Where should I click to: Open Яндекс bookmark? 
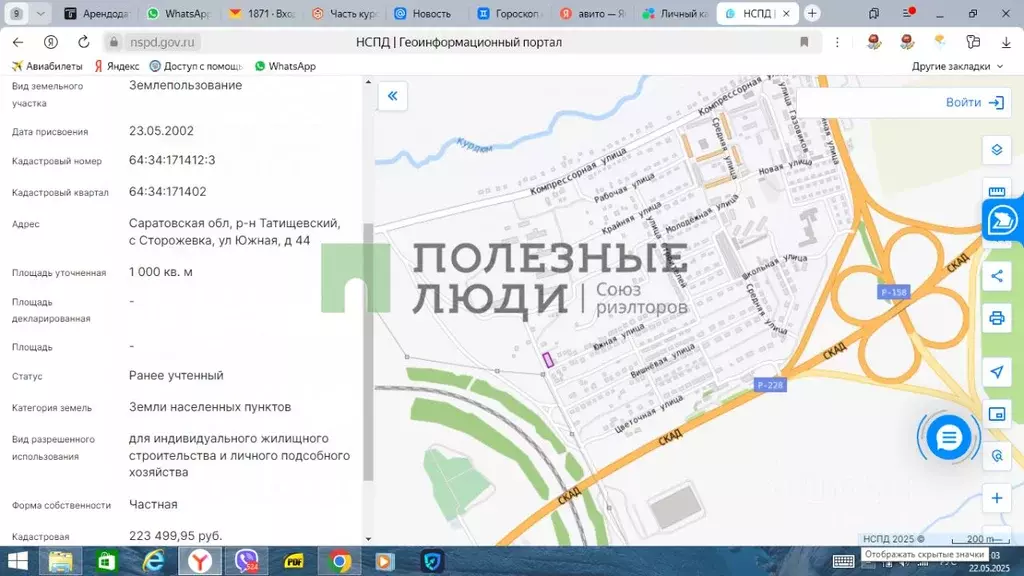(x=117, y=66)
